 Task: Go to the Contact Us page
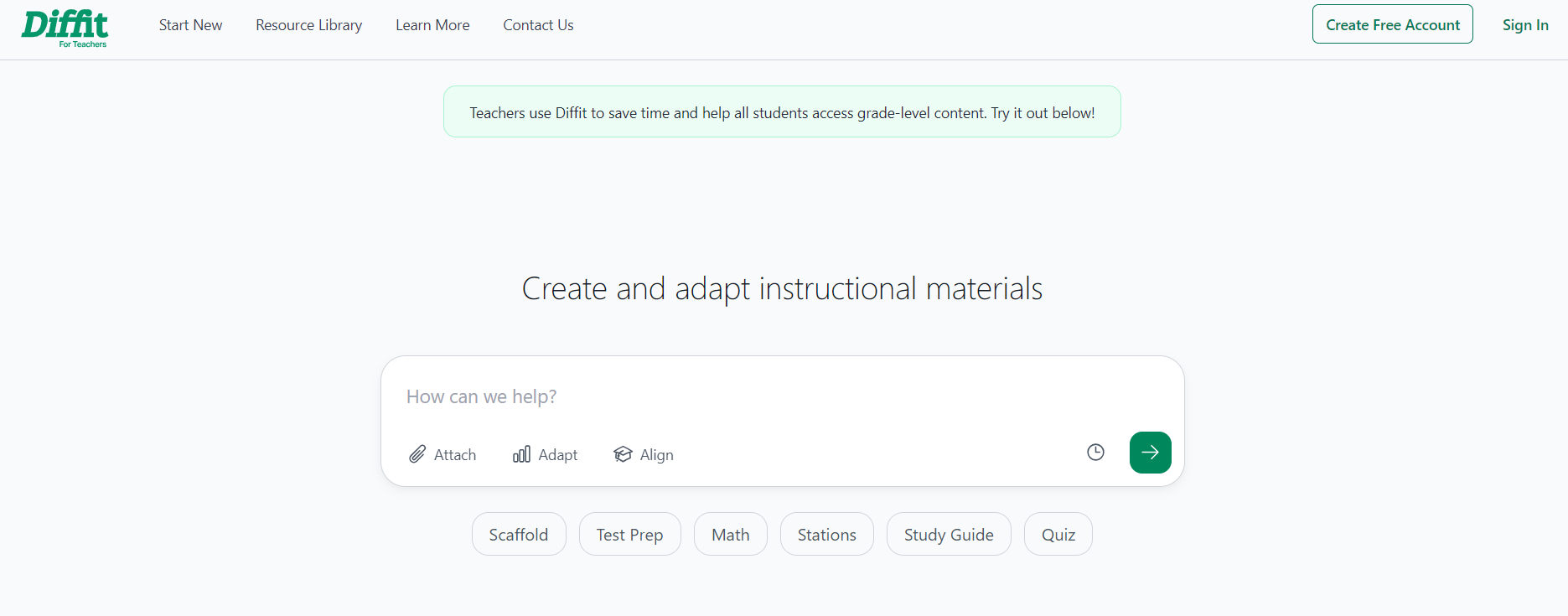tap(538, 25)
